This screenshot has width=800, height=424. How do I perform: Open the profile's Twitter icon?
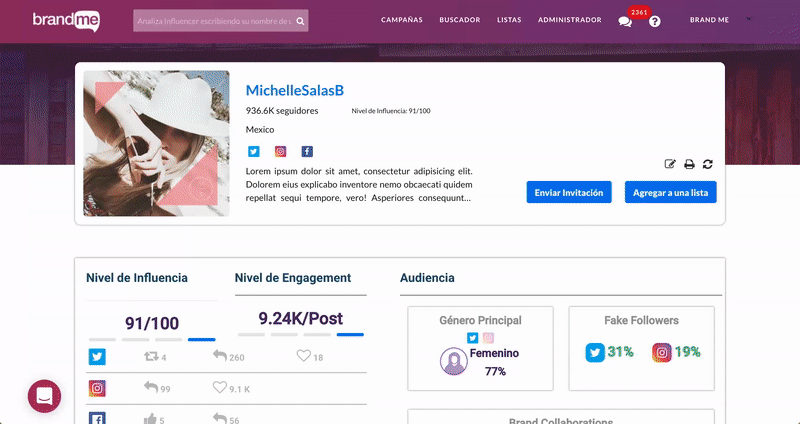click(x=254, y=152)
